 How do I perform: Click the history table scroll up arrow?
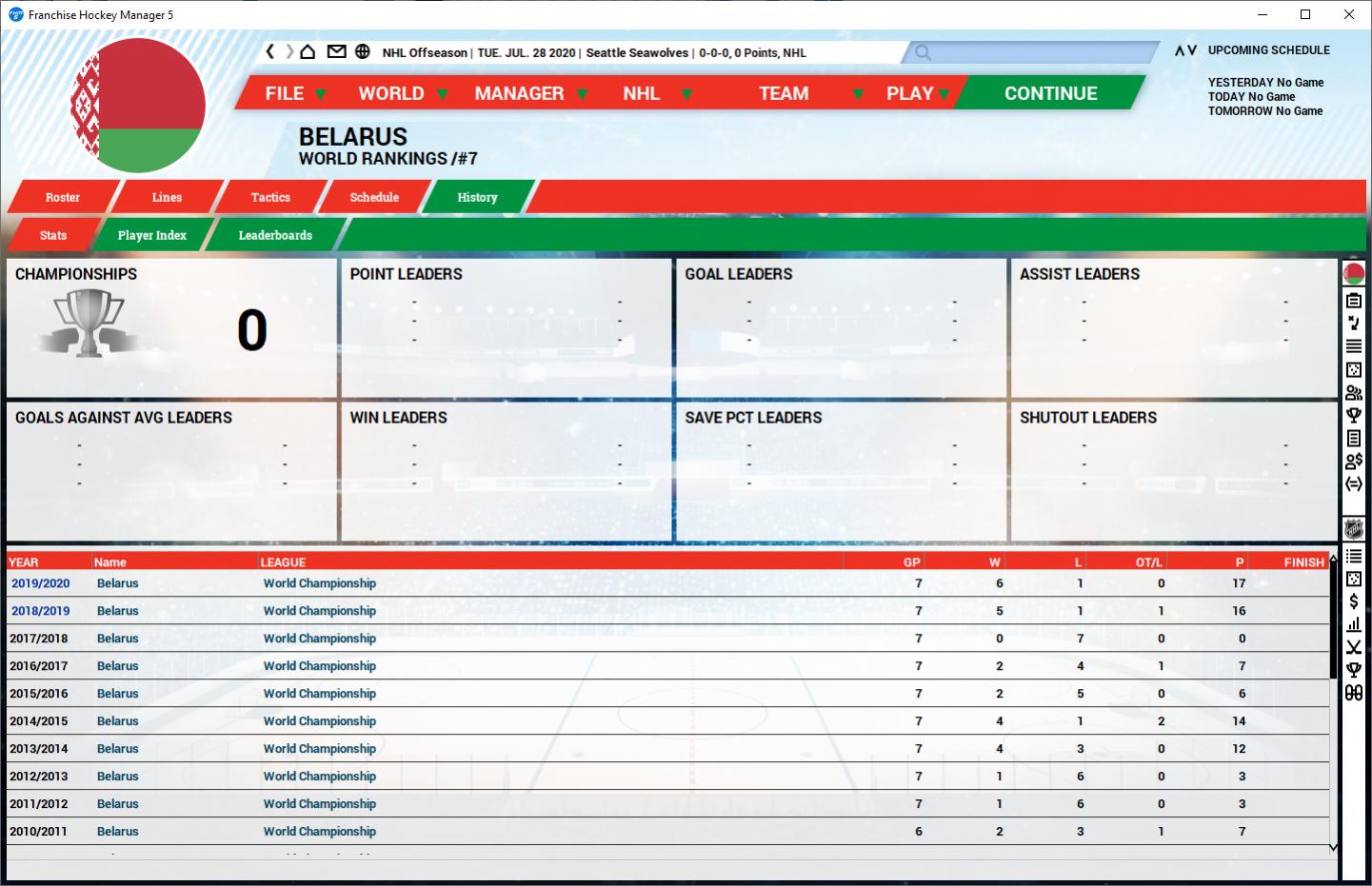click(x=1333, y=559)
